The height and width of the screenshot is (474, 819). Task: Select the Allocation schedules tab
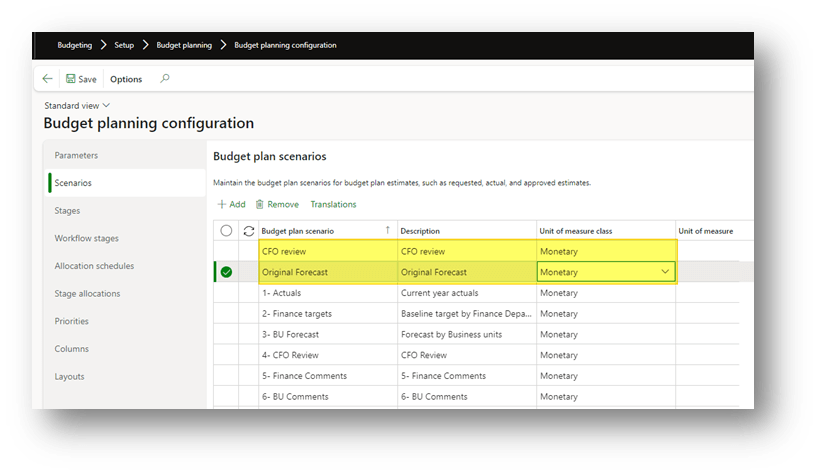coord(94,266)
